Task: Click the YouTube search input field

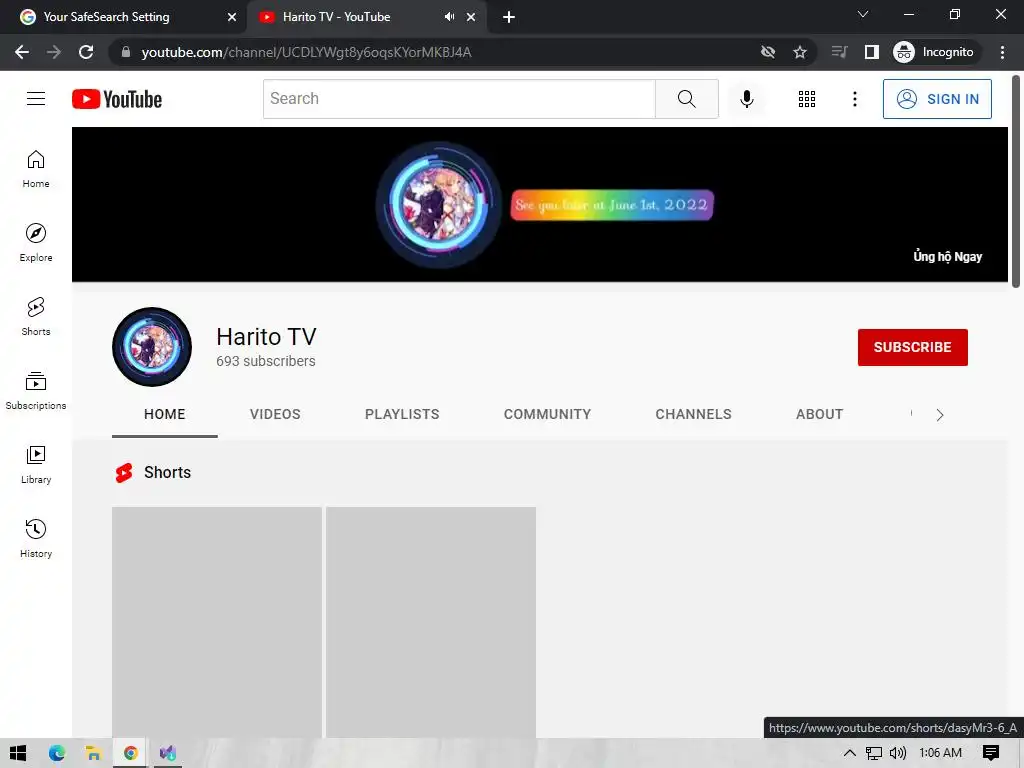Action: [x=459, y=99]
